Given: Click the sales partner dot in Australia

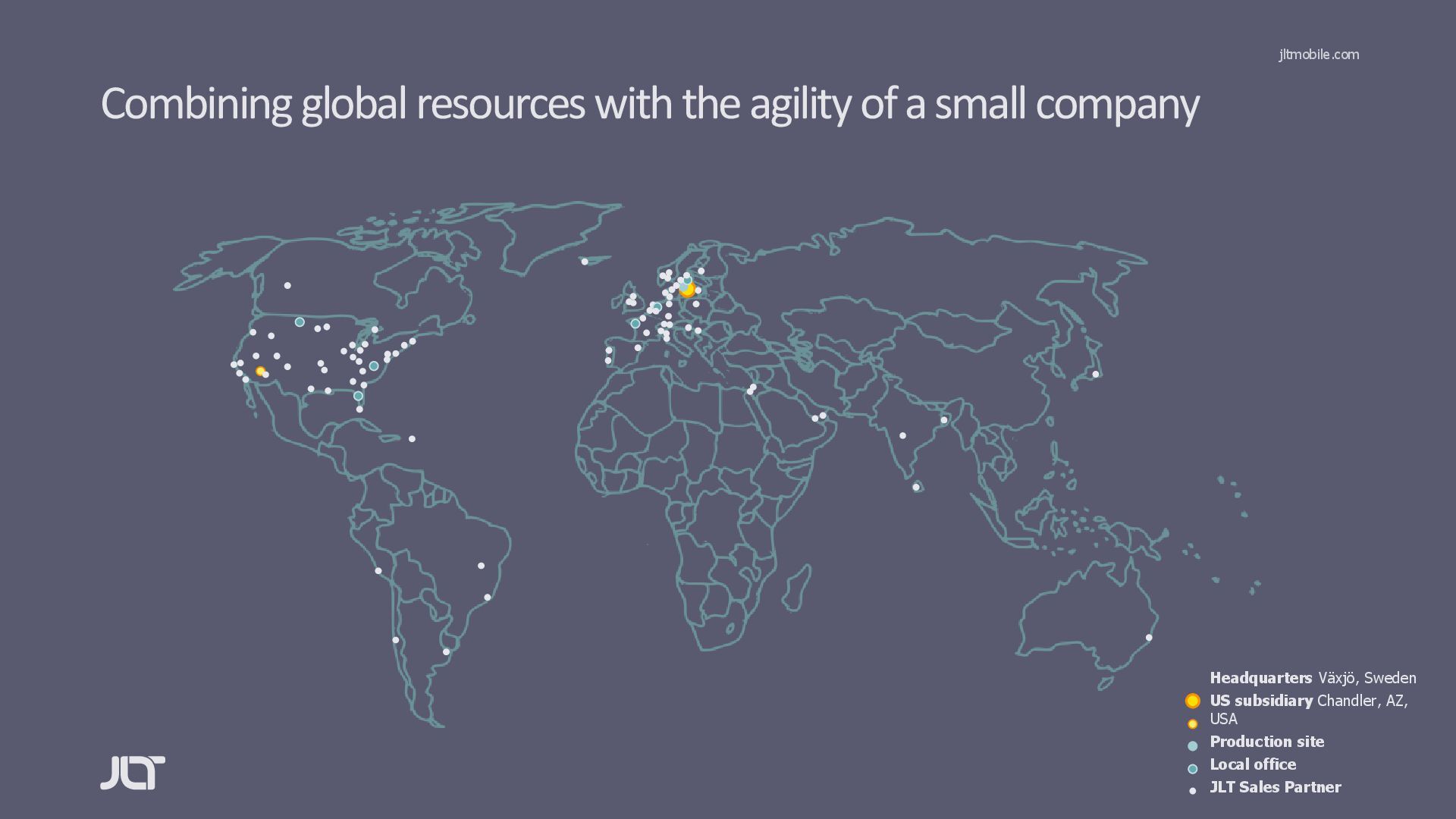Looking at the screenshot, I should pos(1148,638).
